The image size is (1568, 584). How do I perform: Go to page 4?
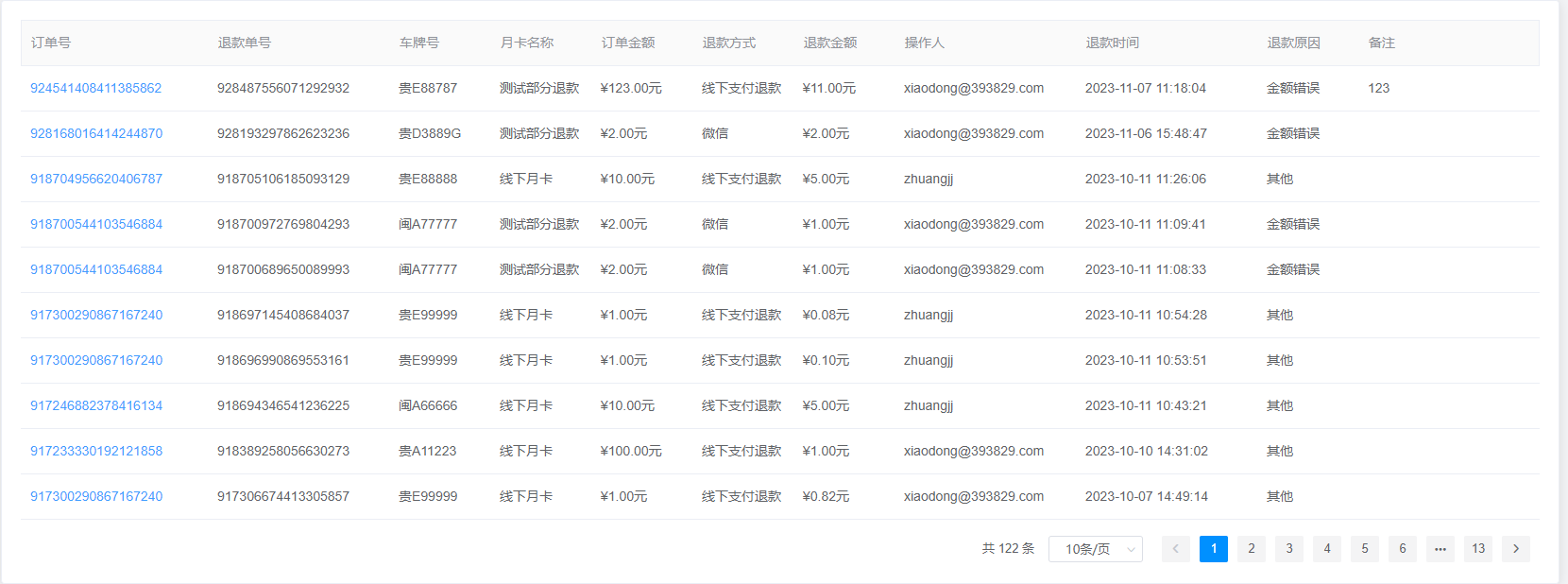pos(1326,549)
